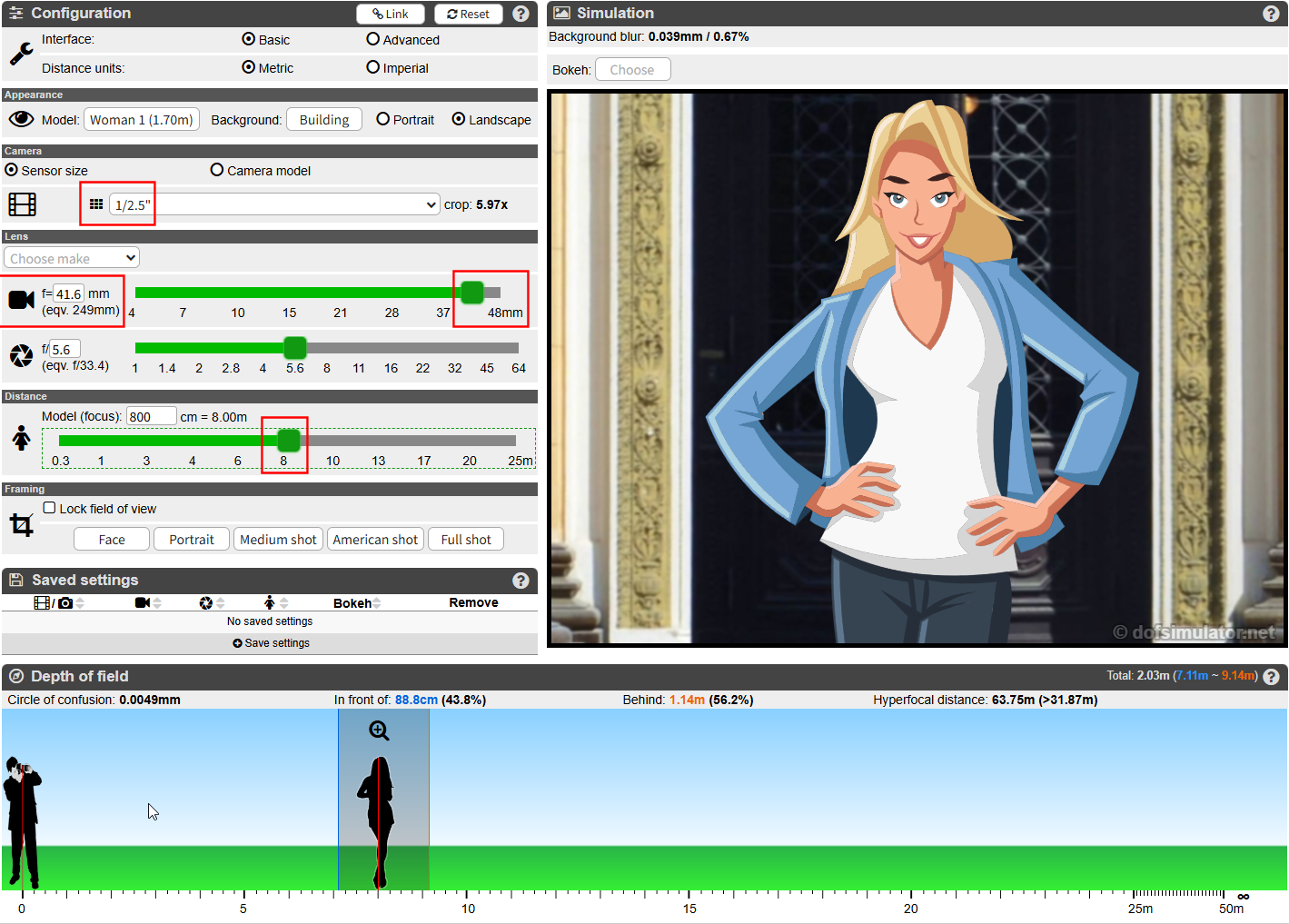
Task: Sort saved settings by Bokeh column
Action: [x=356, y=603]
